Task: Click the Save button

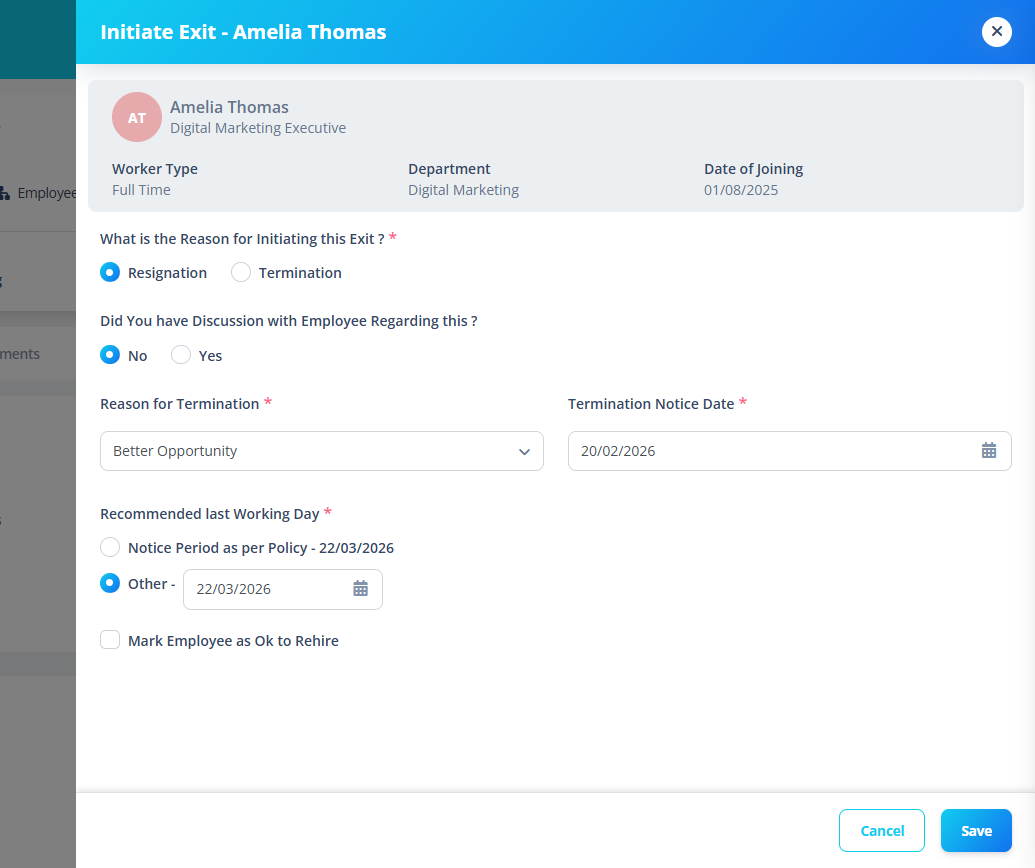Action: [x=976, y=830]
